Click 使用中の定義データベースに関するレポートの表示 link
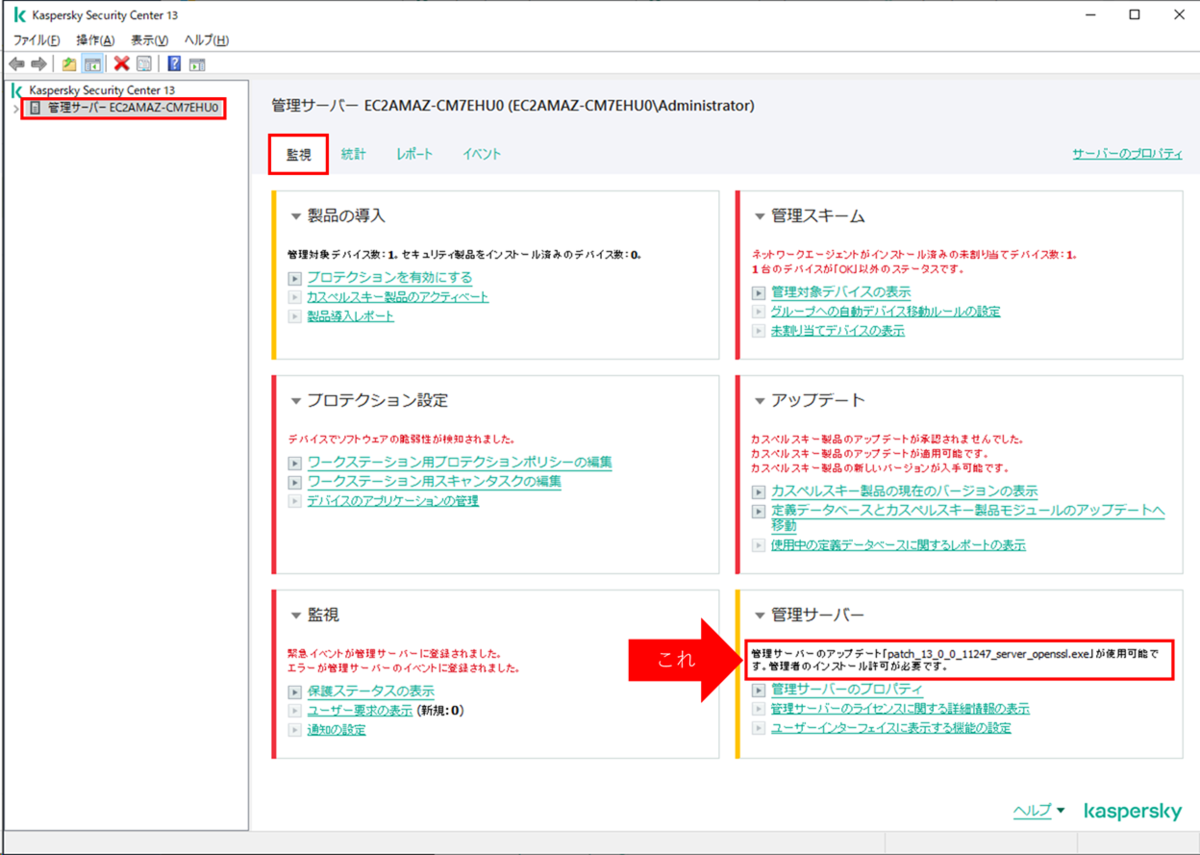Image resolution: width=1200 pixels, height=855 pixels. (x=898, y=545)
